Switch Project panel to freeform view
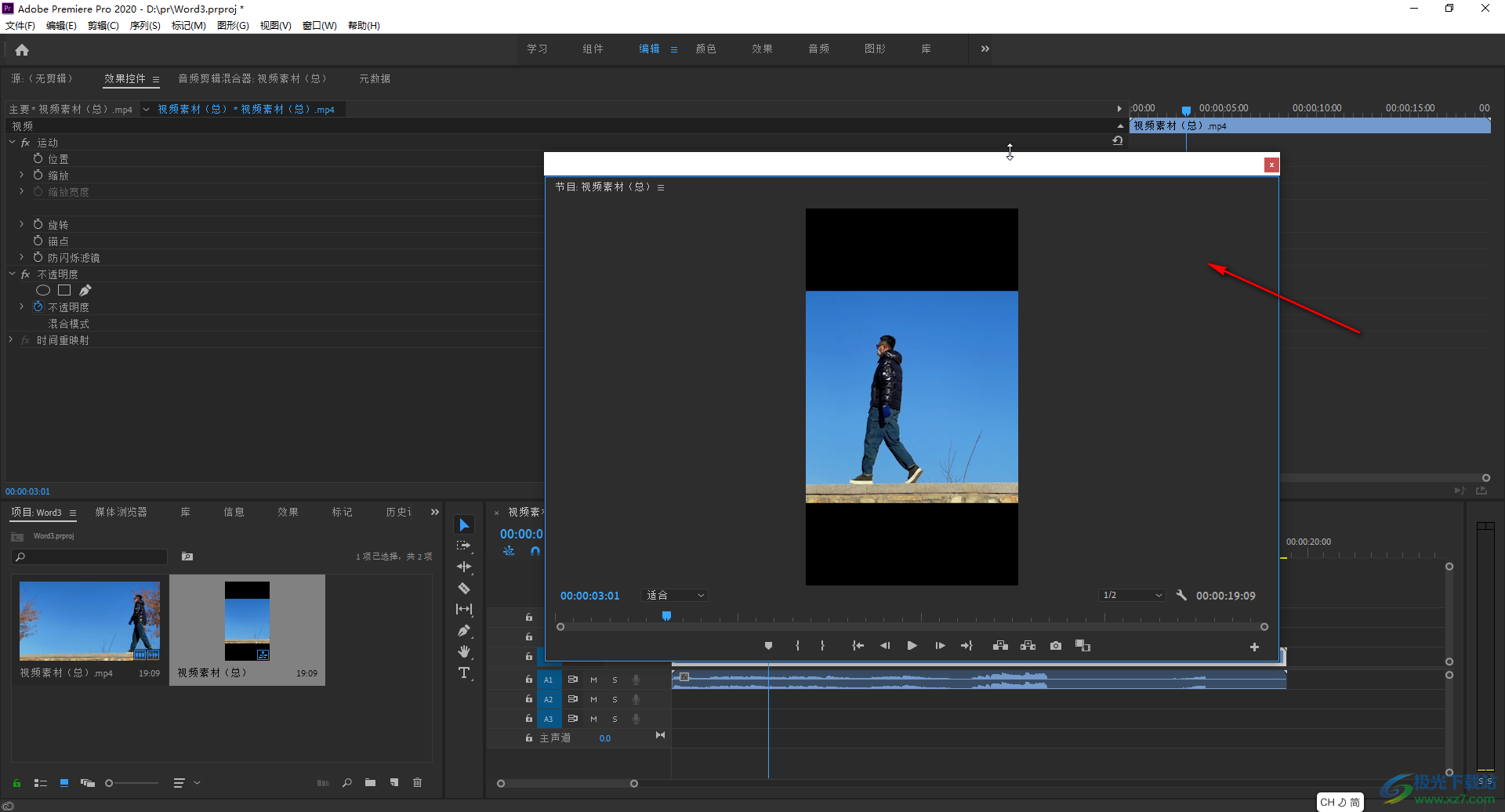 (88, 783)
